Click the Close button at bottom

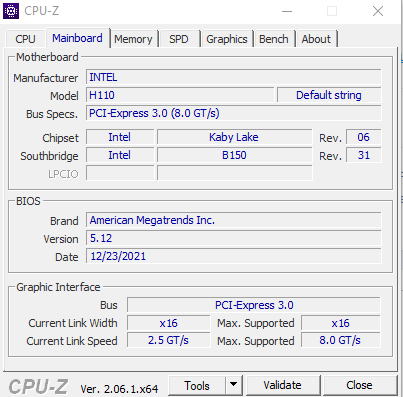(359, 385)
